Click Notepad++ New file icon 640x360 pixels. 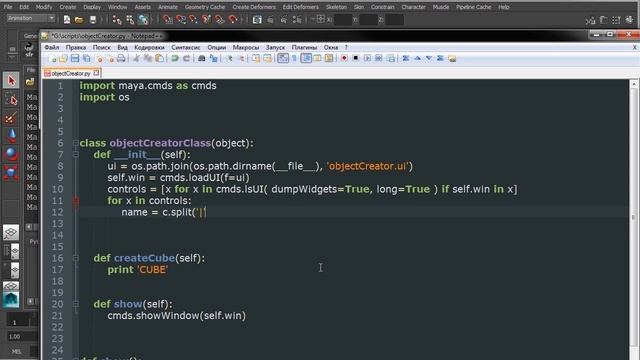(52, 59)
